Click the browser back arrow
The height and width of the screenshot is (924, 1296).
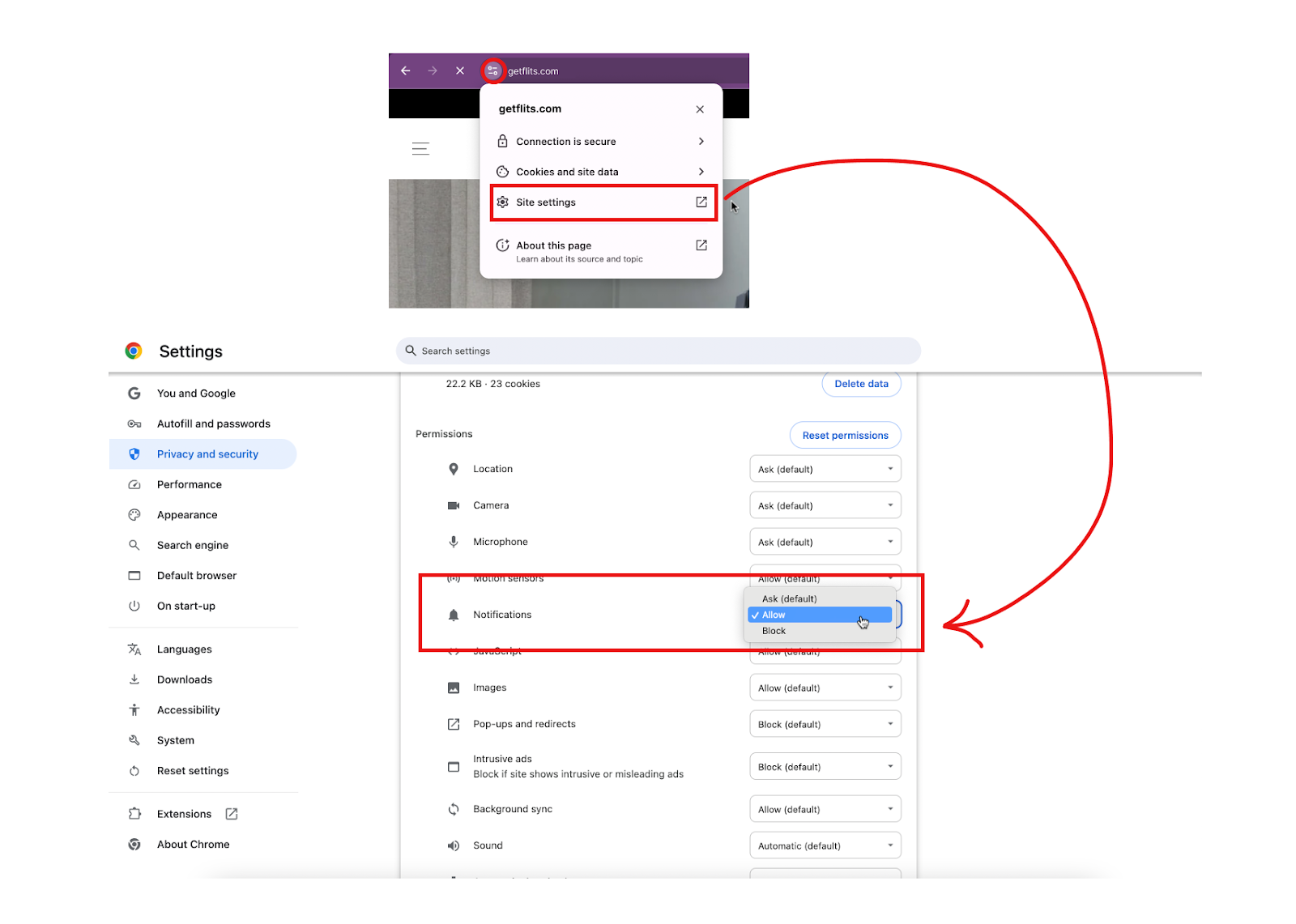coord(406,70)
